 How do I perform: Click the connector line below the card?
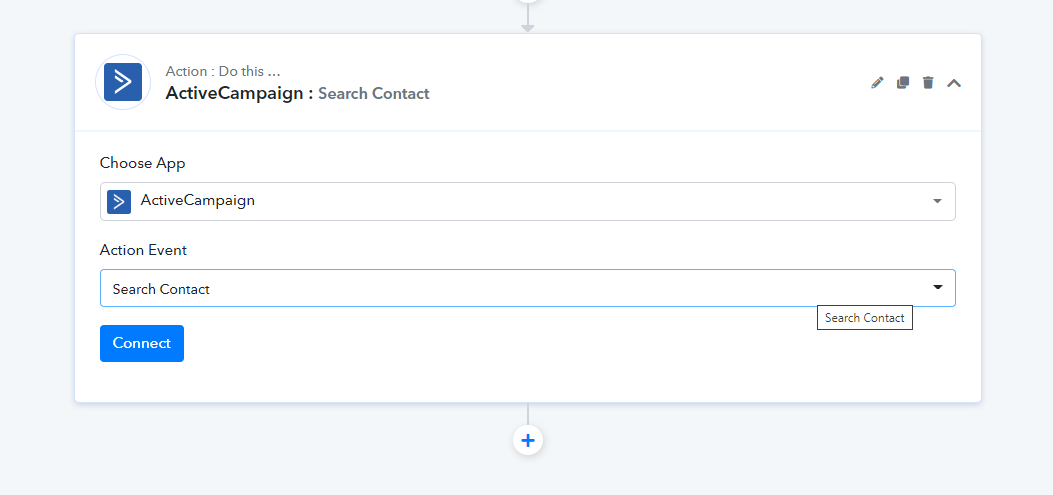pyautogui.click(x=528, y=414)
